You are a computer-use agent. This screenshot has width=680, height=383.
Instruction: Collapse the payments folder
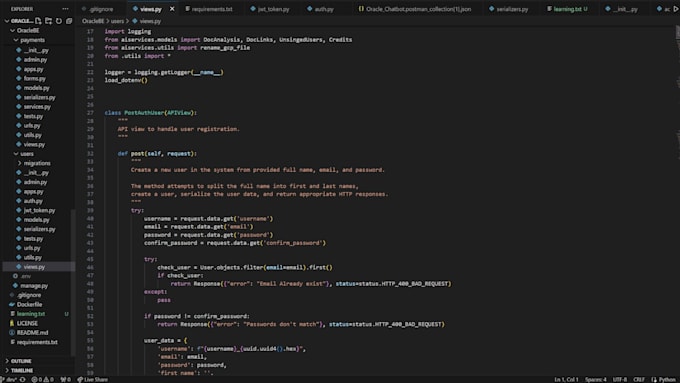(16, 40)
